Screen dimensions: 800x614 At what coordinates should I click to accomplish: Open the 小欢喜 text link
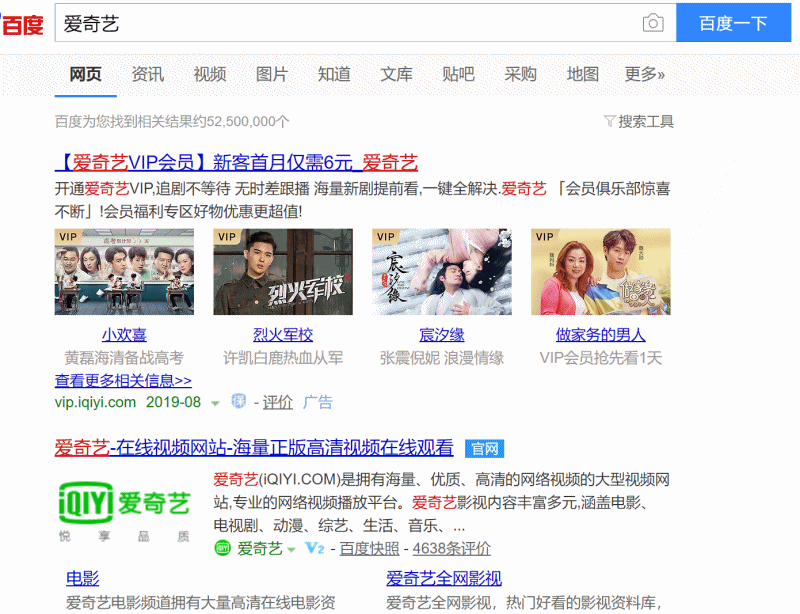tap(124, 335)
